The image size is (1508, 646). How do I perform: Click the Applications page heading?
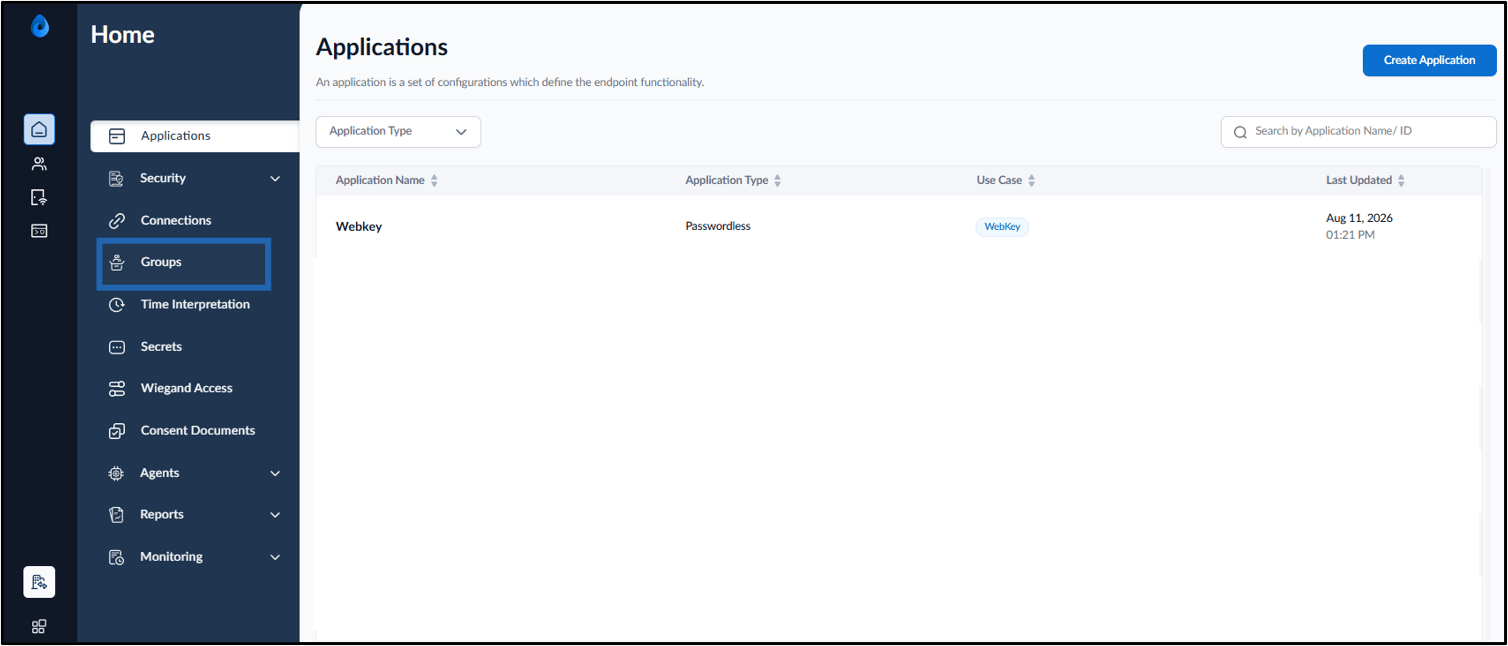coord(382,47)
